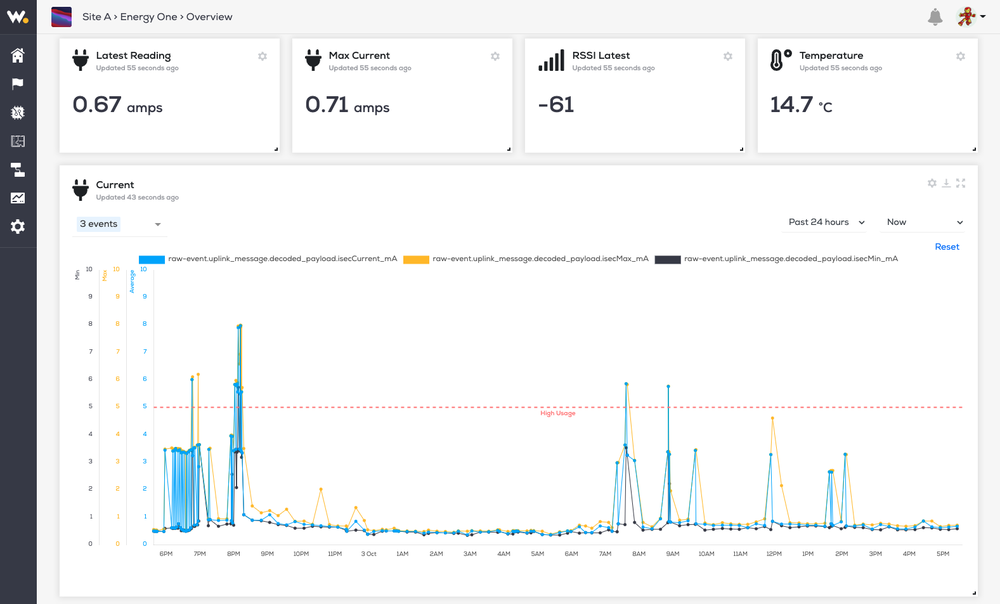Click Overview in the breadcrumb
The width and height of the screenshot is (1000, 604).
[x=209, y=17]
